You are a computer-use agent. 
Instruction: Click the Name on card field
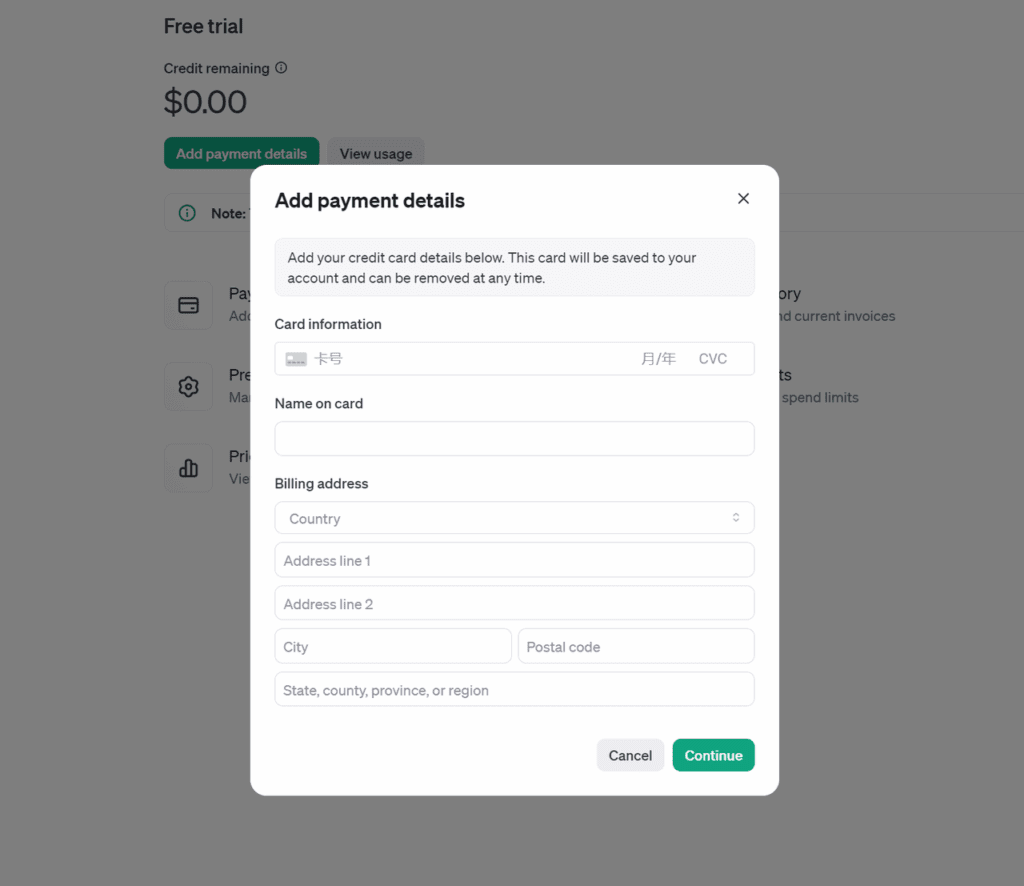(515, 438)
